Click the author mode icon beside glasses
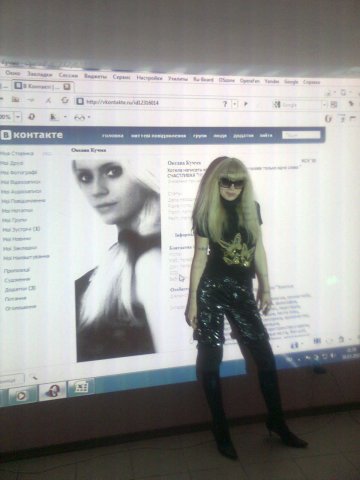This screenshot has width=360, height=480. (x=54, y=117)
